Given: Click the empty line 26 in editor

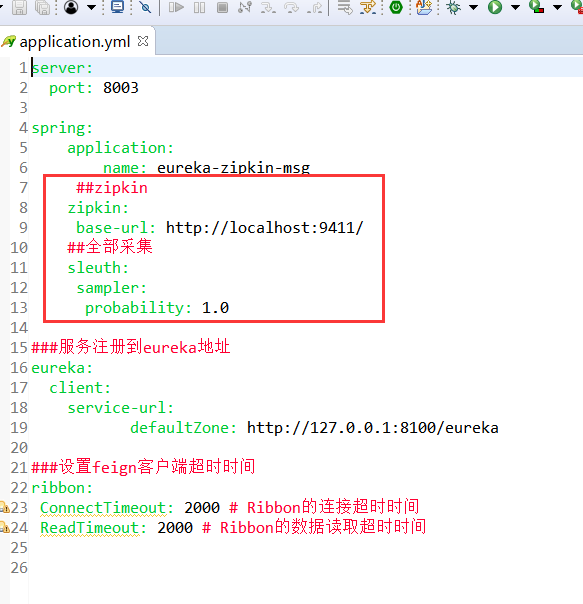Looking at the screenshot, I should coord(304,568).
